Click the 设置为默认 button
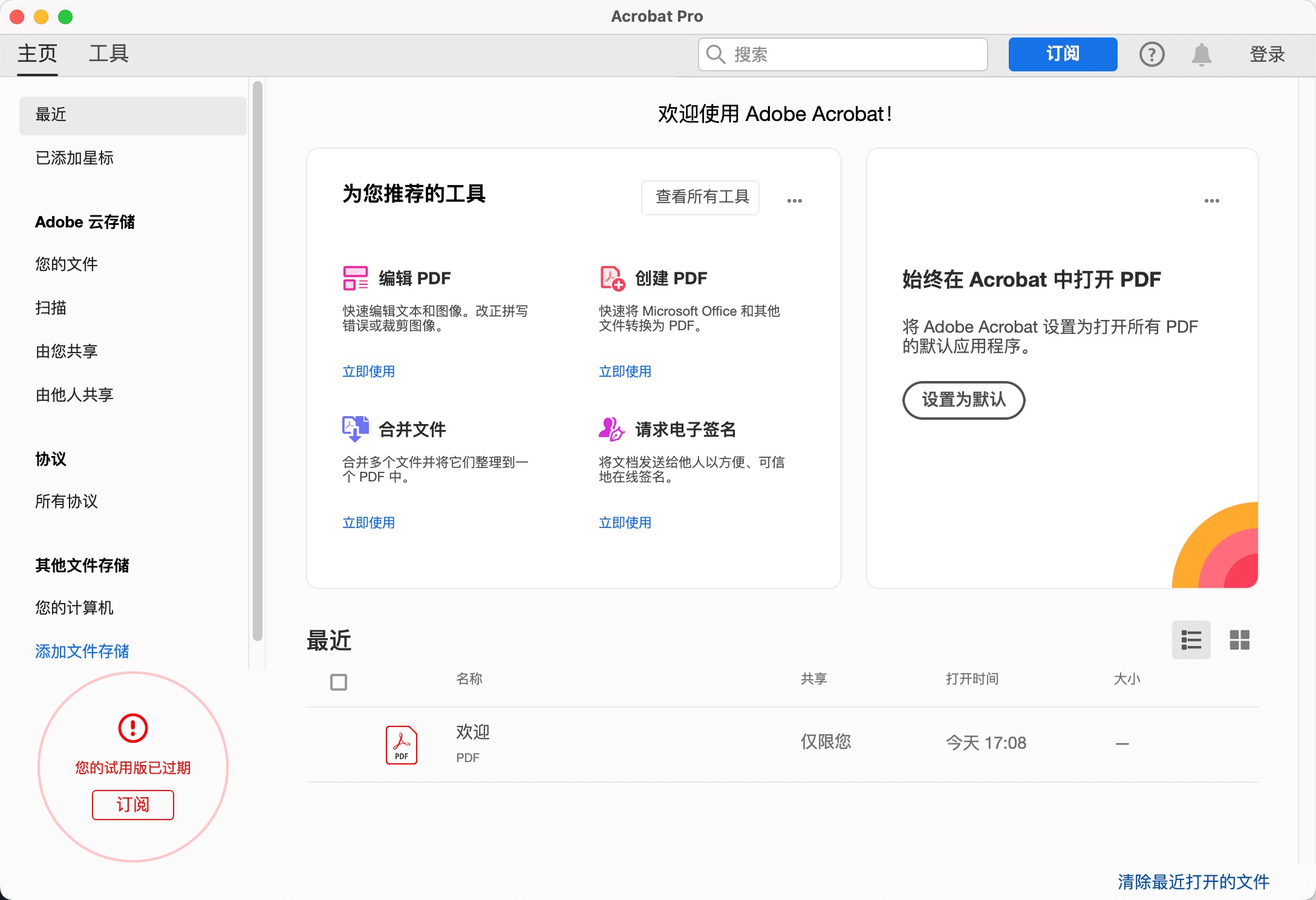This screenshot has width=1316, height=900. pos(964,400)
